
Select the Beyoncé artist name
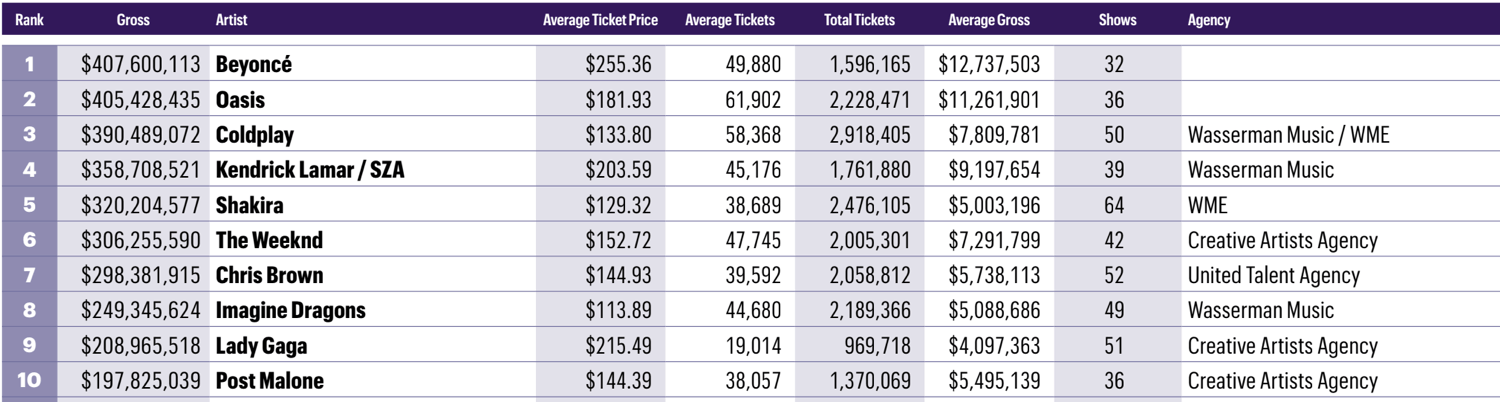click(x=254, y=65)
